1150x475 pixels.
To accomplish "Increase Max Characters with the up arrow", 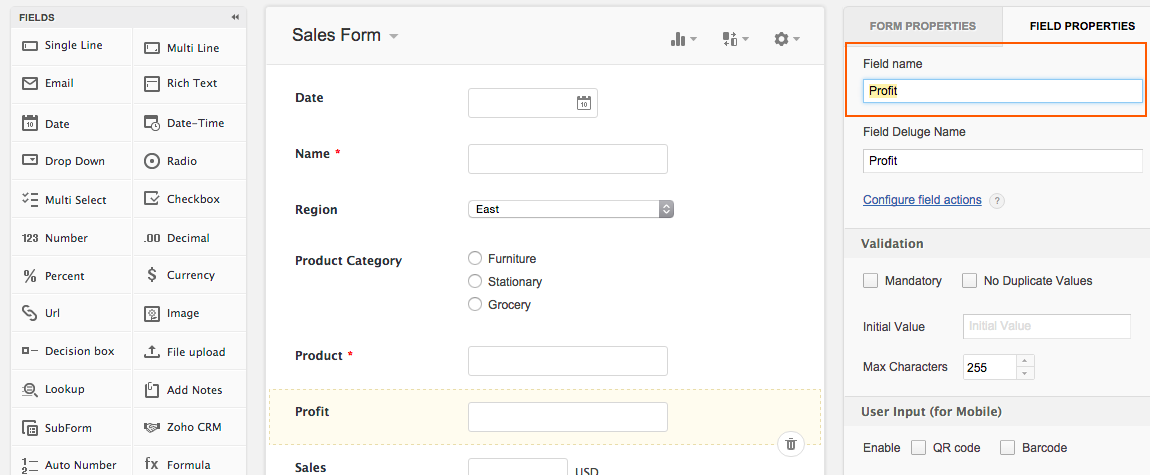I will tap(1025, 361).
